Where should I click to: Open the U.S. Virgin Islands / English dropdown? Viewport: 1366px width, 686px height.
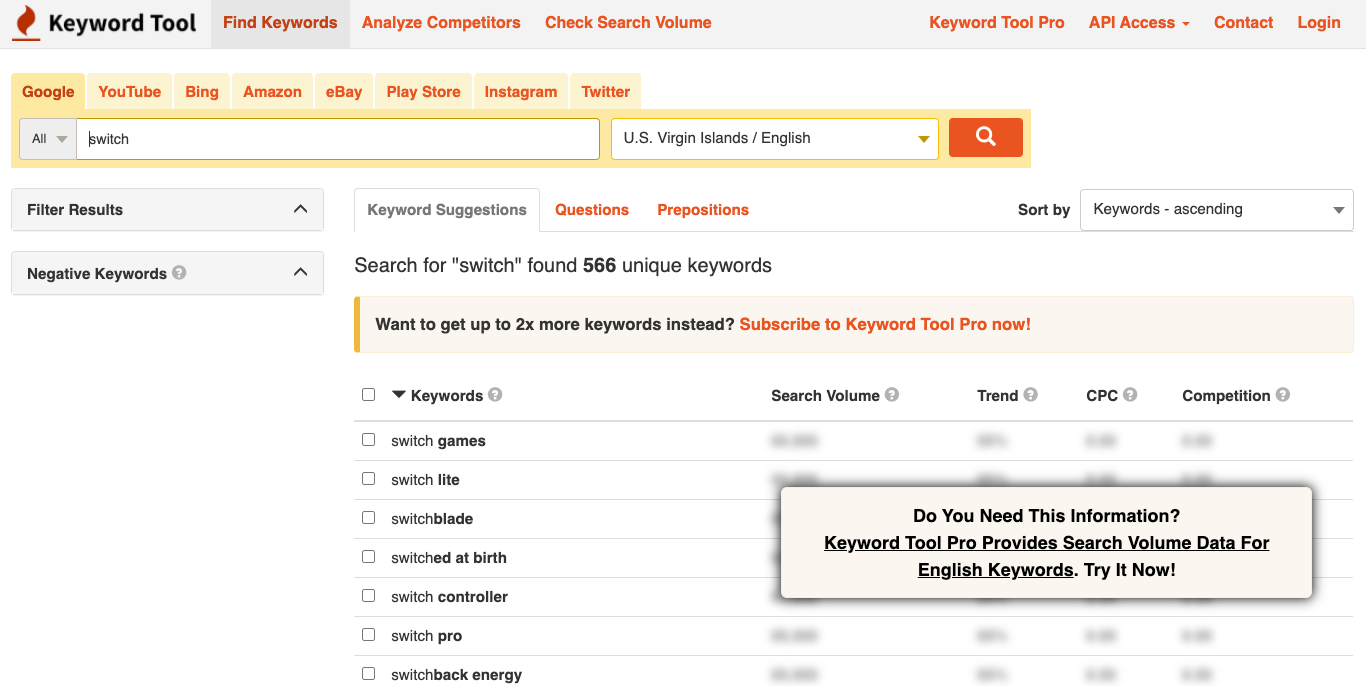point(775,138)
